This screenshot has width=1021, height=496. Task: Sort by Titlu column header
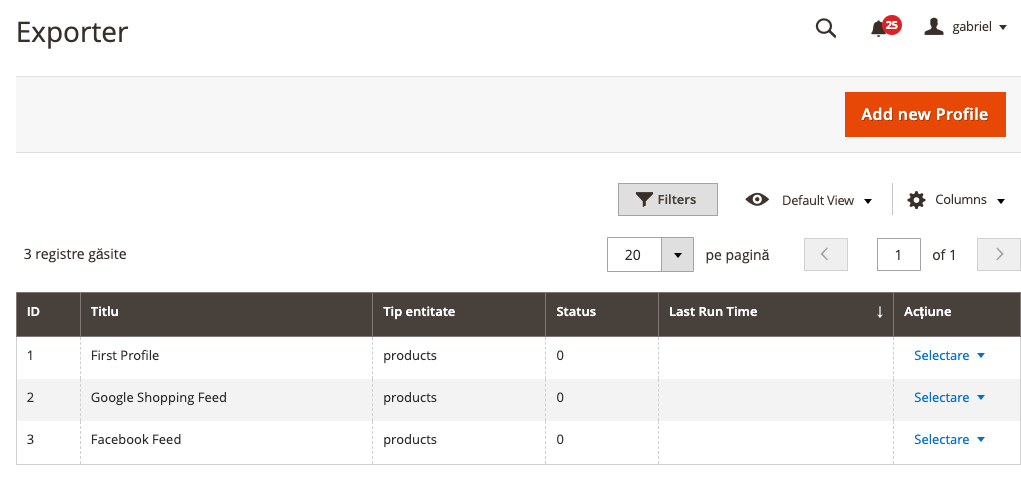pos(227,312)
